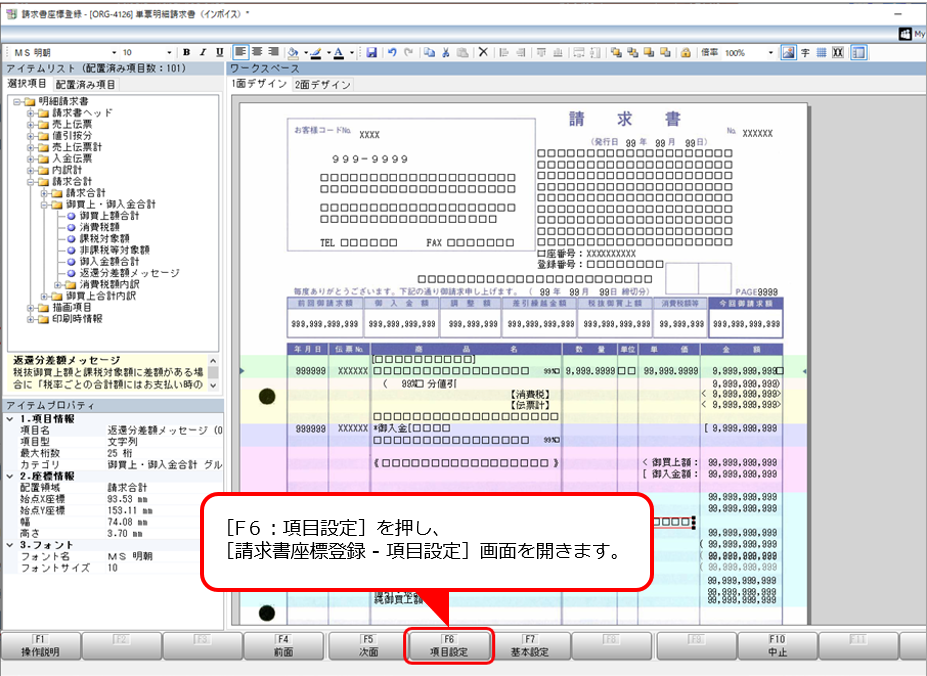Open the font size 10 dropdown
Image resolution: width=927 pixels, height=676 pixels.
(x=169, y=53)
